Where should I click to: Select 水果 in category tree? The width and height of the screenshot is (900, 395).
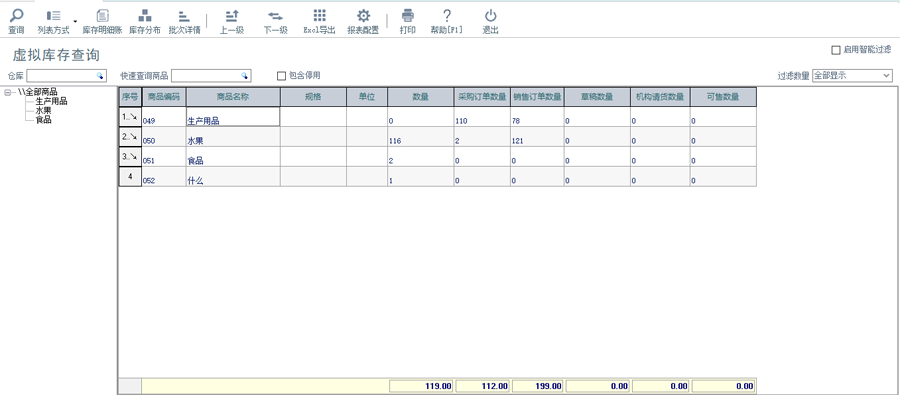[44, 110]
